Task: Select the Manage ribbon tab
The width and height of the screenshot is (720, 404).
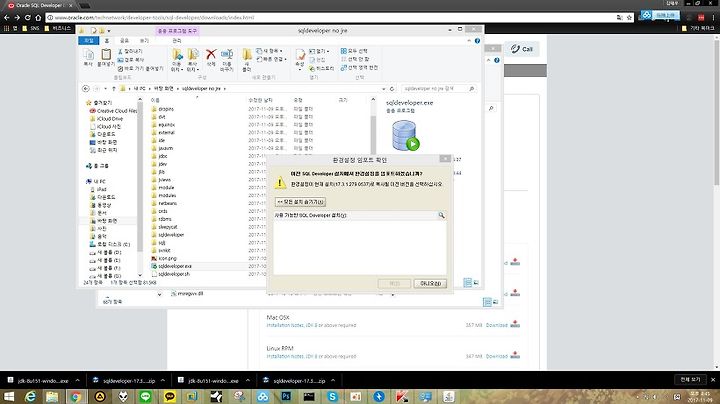Action: click(176, 41)
